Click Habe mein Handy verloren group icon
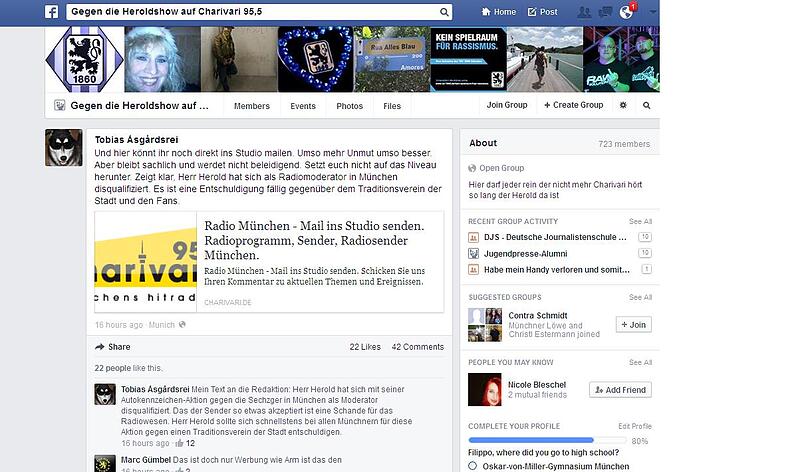Screen dimensions: 812x472 click(x=473, y=270)
